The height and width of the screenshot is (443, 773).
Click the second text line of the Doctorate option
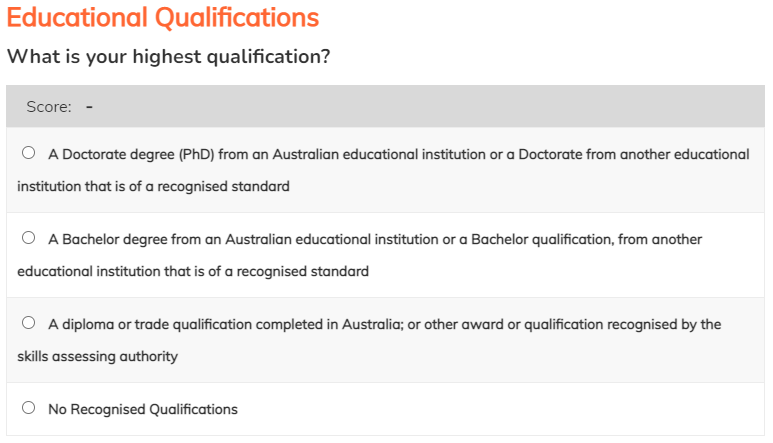tap(153, 187)
